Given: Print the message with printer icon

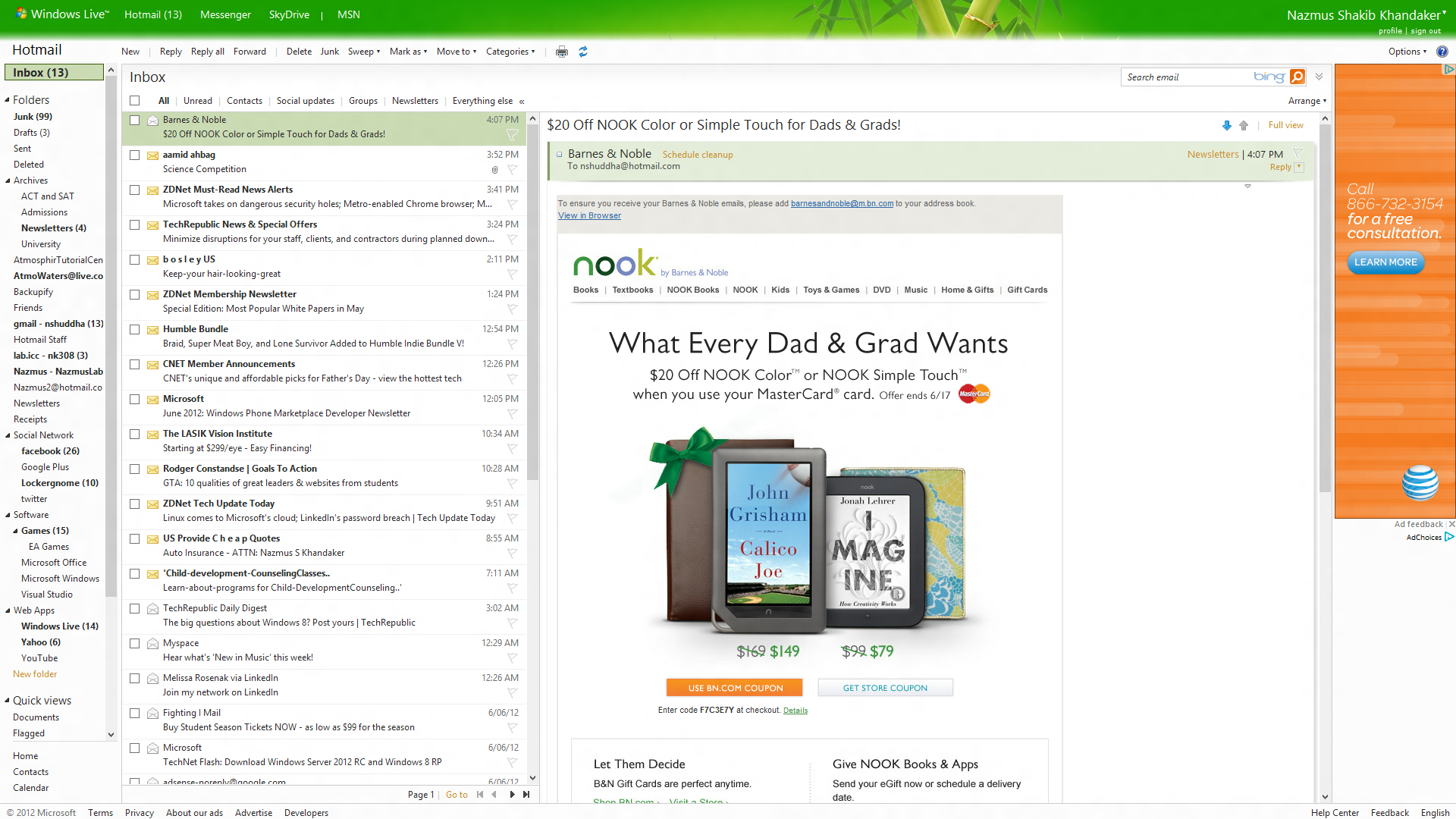Looking at the screenshot, I should point(561,52).
